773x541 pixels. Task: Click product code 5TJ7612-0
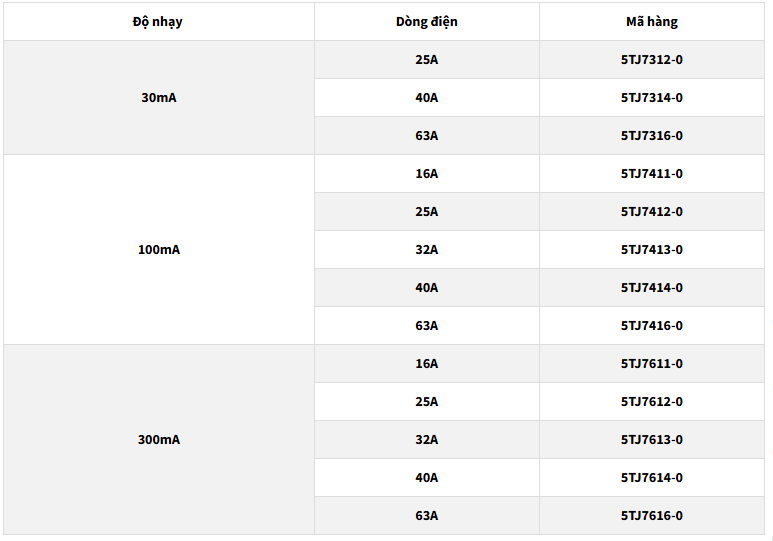click(x=651, y=402)
